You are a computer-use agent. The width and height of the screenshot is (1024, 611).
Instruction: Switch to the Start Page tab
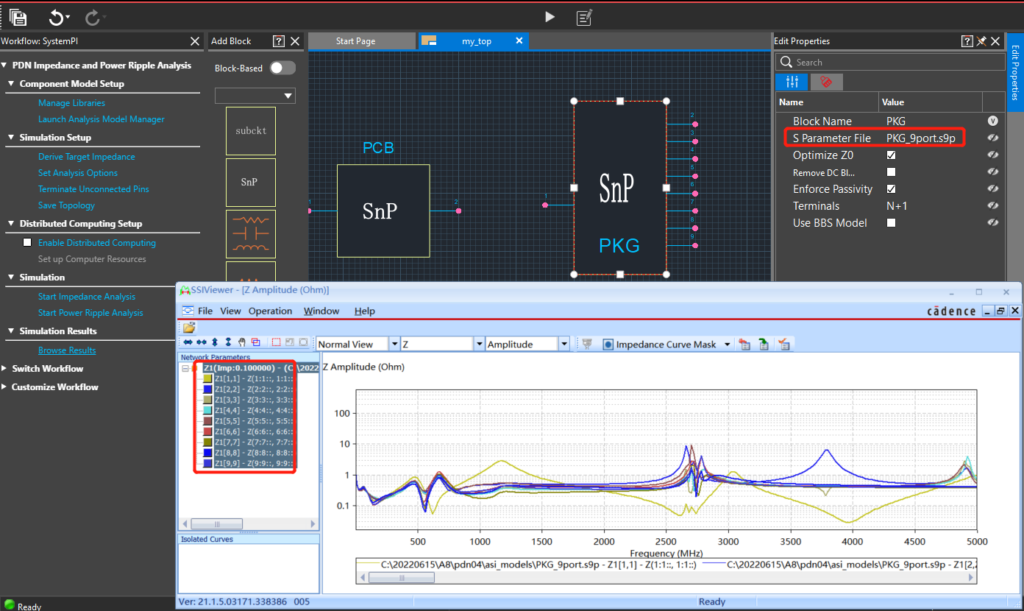[356, 41]
